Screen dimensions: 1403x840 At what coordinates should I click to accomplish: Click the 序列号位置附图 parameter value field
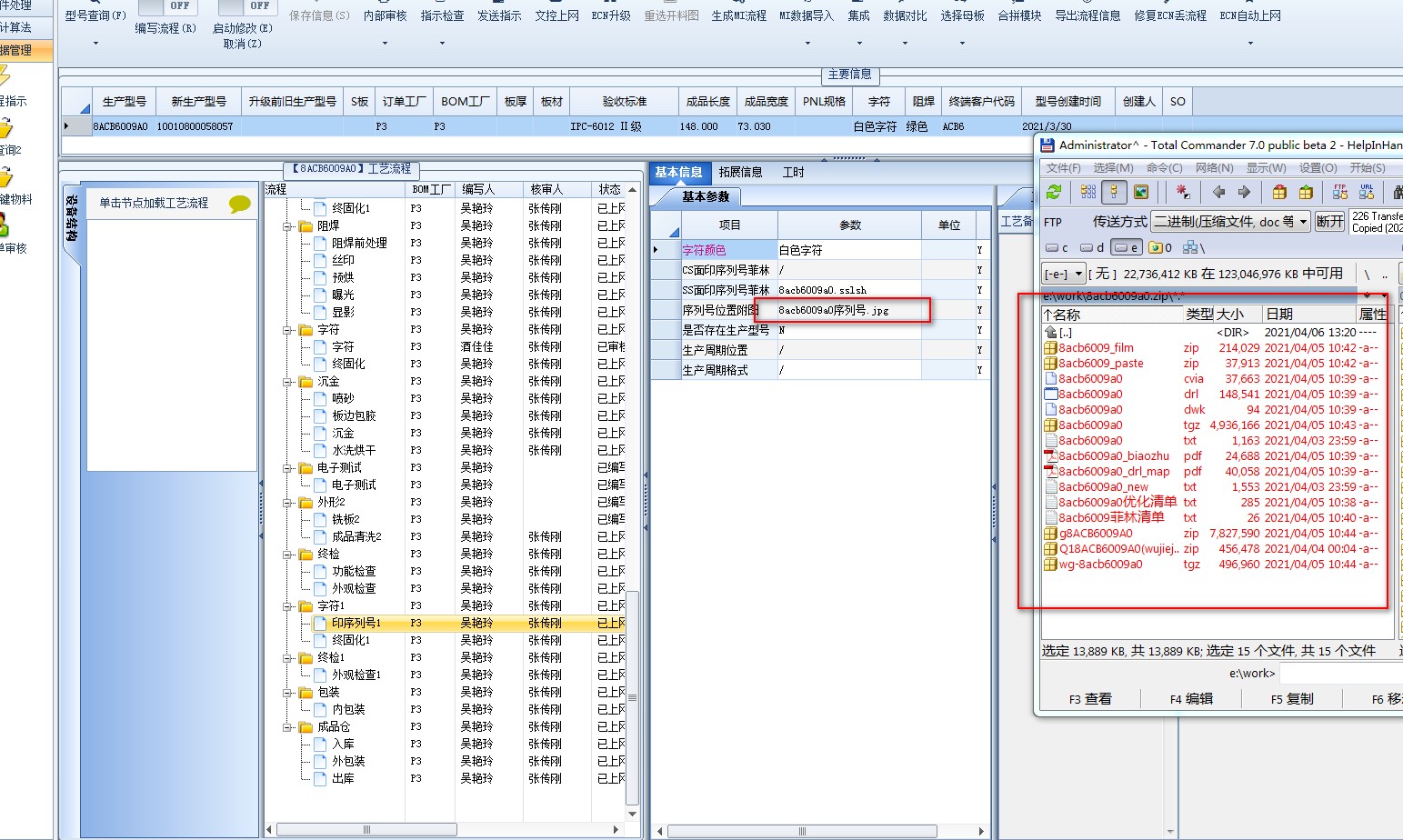848,310
